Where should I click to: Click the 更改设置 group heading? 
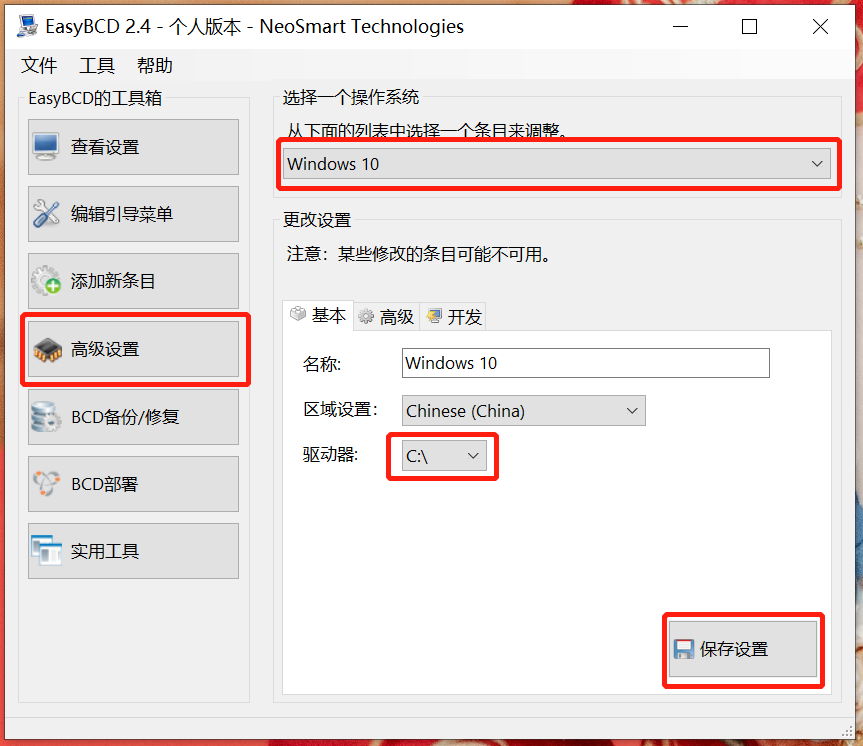pyautogui.click(x=317, y=220)
